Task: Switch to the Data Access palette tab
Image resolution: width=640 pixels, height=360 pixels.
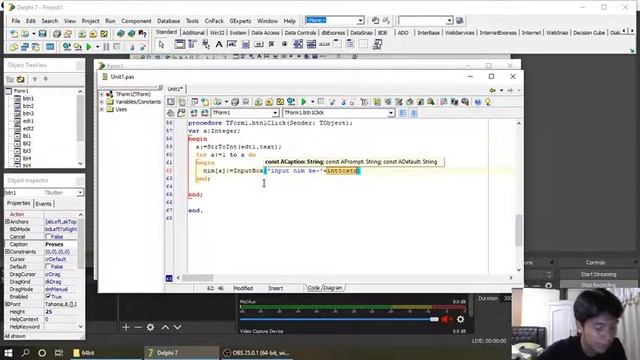Action: click(265, 33)
